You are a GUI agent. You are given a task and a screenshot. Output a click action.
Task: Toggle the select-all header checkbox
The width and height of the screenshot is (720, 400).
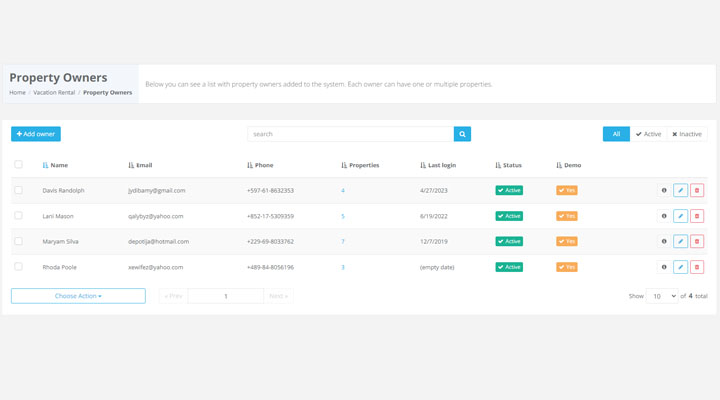pyautogui.click(x=18, y=164)
